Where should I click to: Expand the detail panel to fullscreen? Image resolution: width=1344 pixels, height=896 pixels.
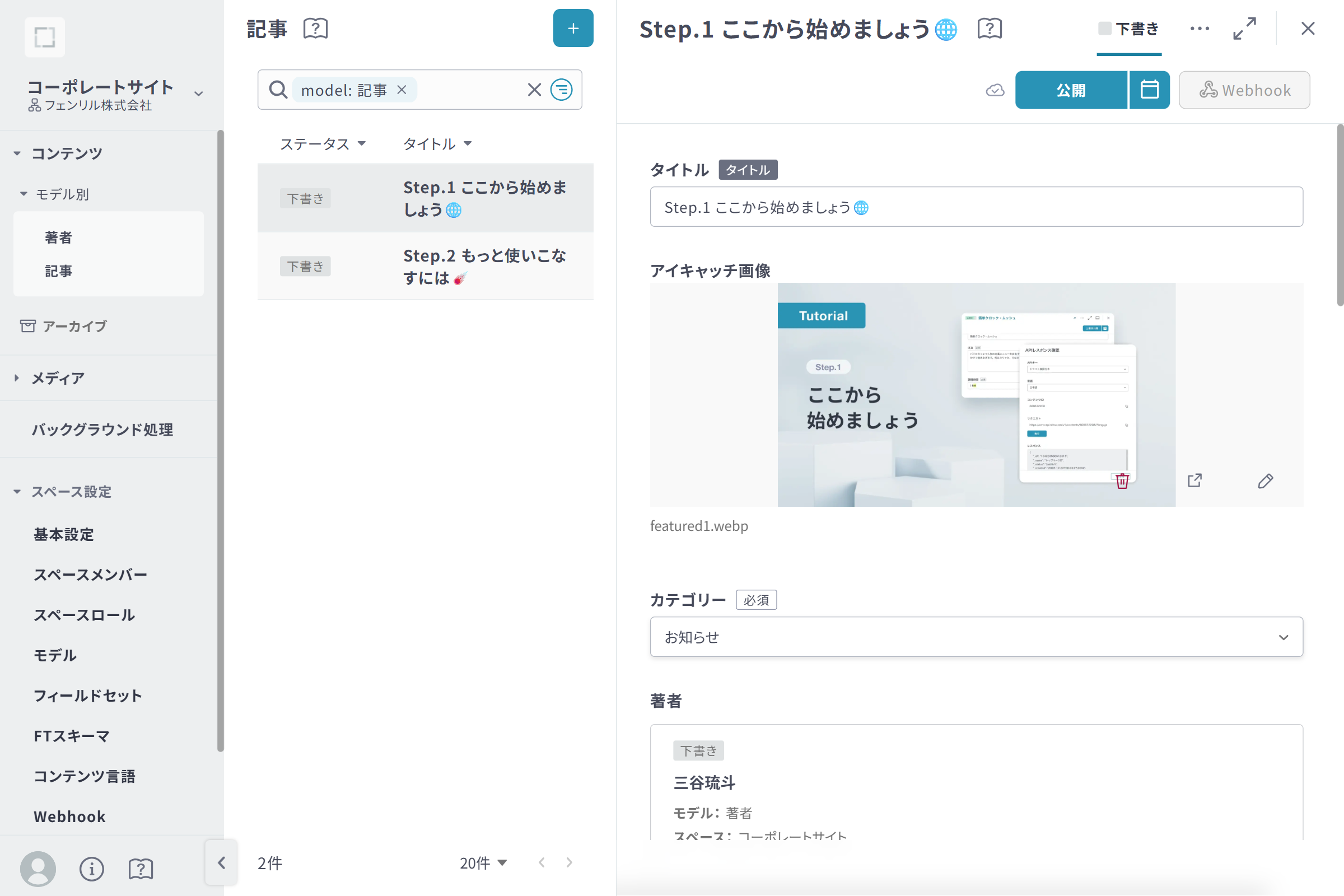pyautogui.click(x=1244, y=28)
